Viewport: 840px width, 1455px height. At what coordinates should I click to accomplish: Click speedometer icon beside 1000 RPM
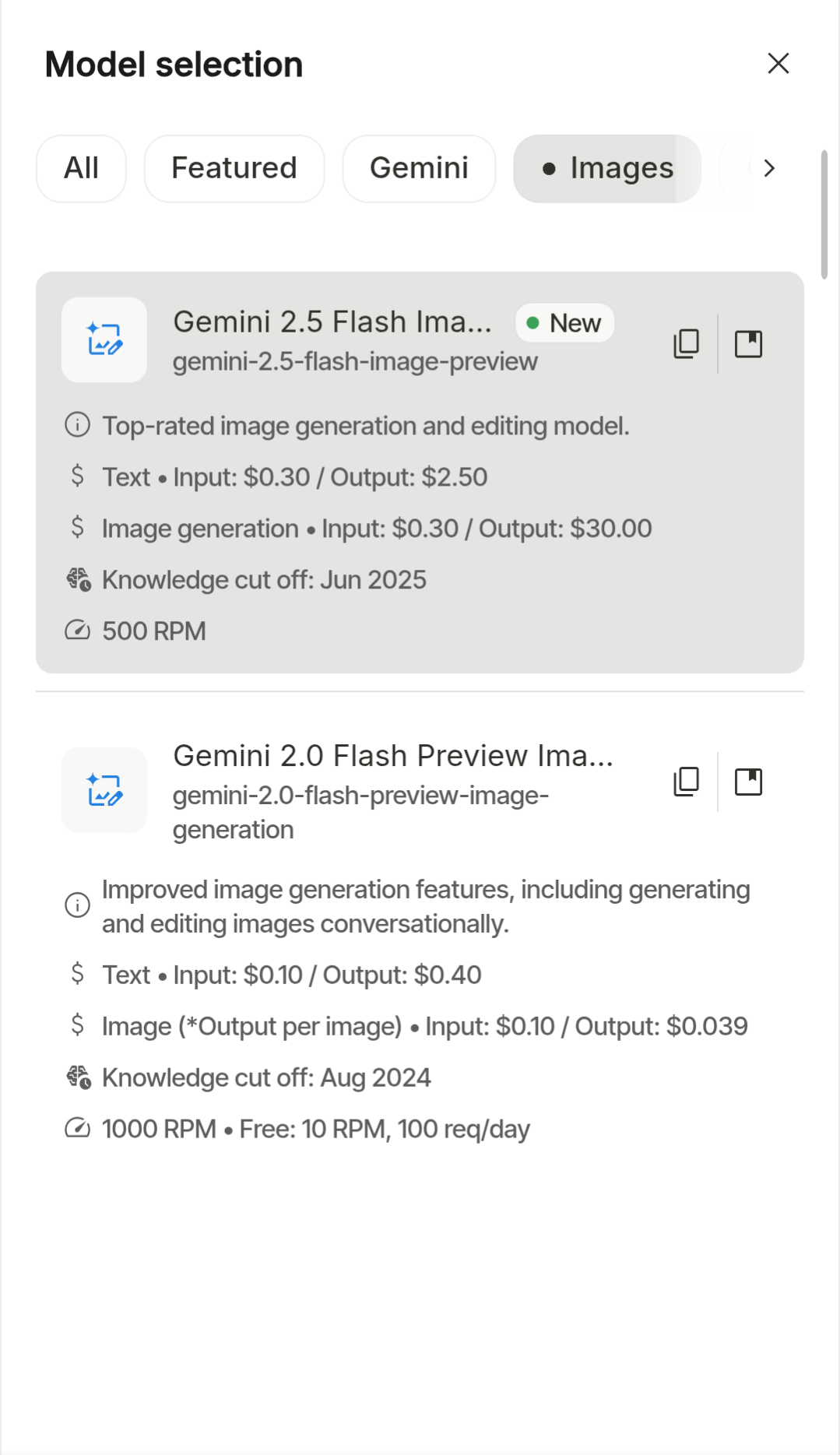click(x=77, y=1127)
